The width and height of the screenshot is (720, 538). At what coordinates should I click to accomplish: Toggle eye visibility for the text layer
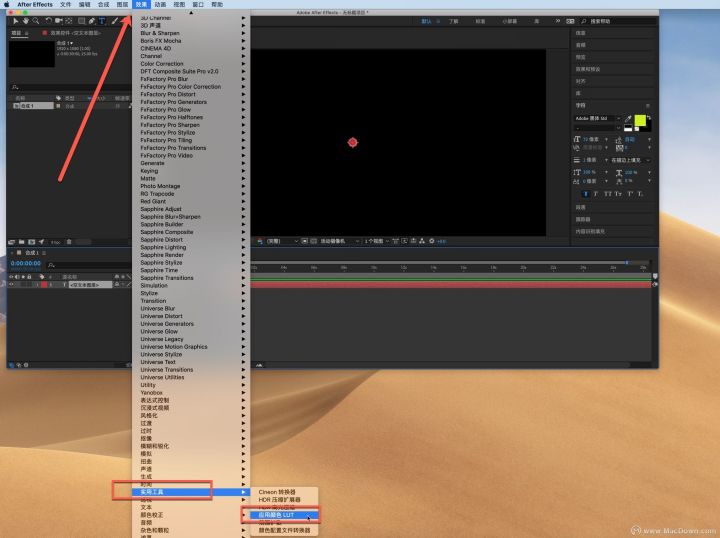pyautogui.click(x=11, y=285)
